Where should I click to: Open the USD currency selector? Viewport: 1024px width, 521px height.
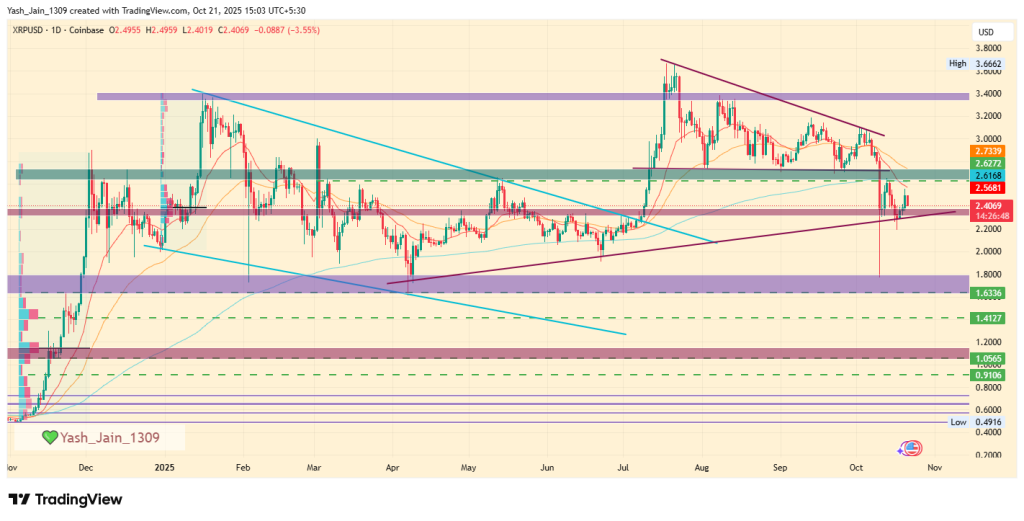(984, 32)
